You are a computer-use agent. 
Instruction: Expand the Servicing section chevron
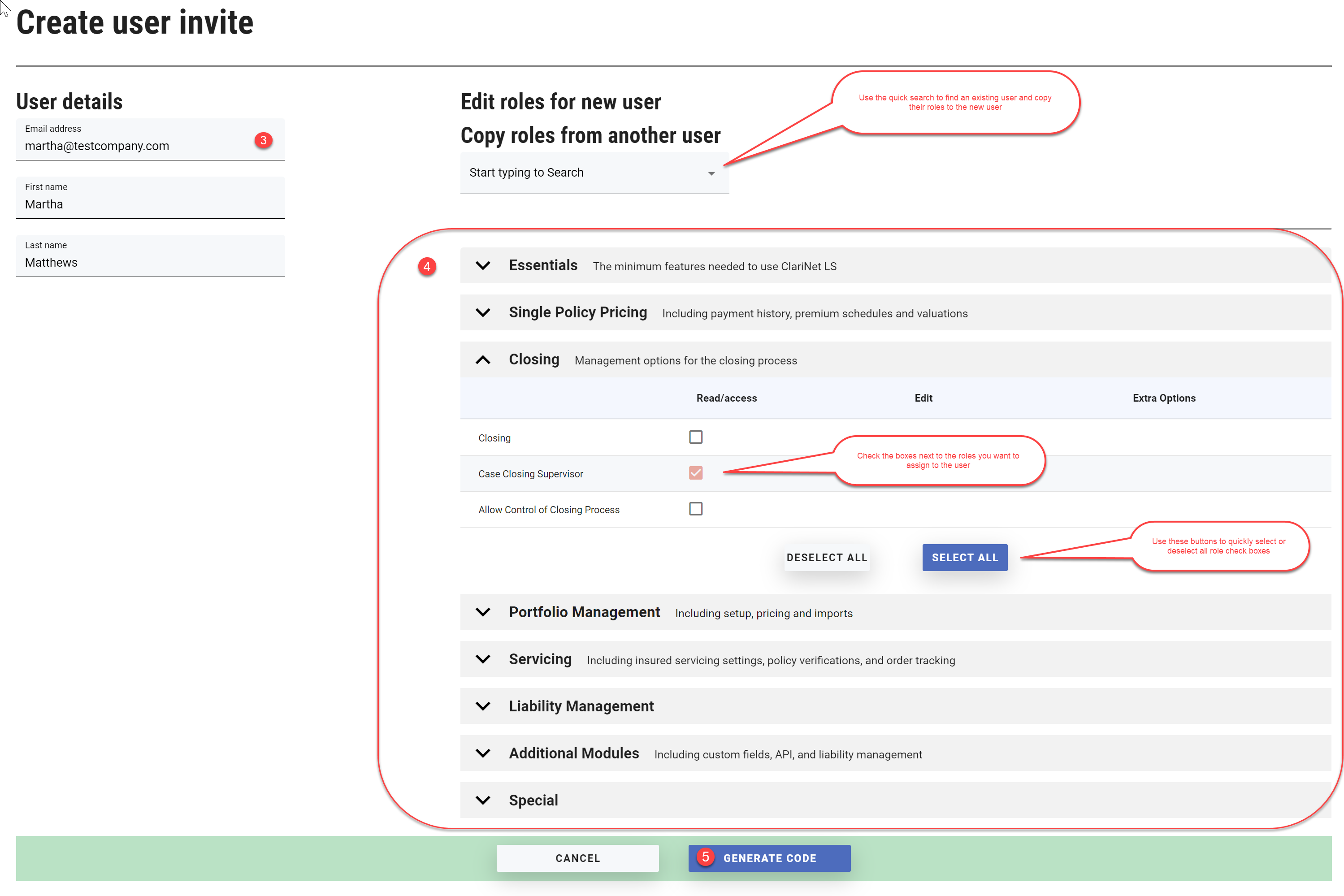click(483, 659)
